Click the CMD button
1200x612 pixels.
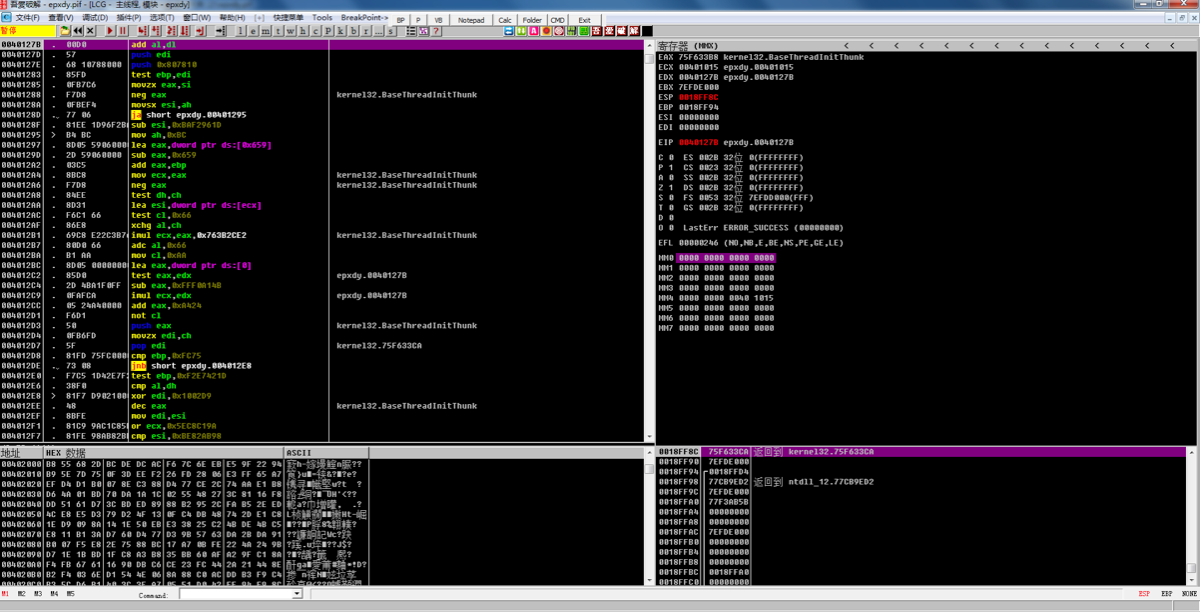click(557, 19)
